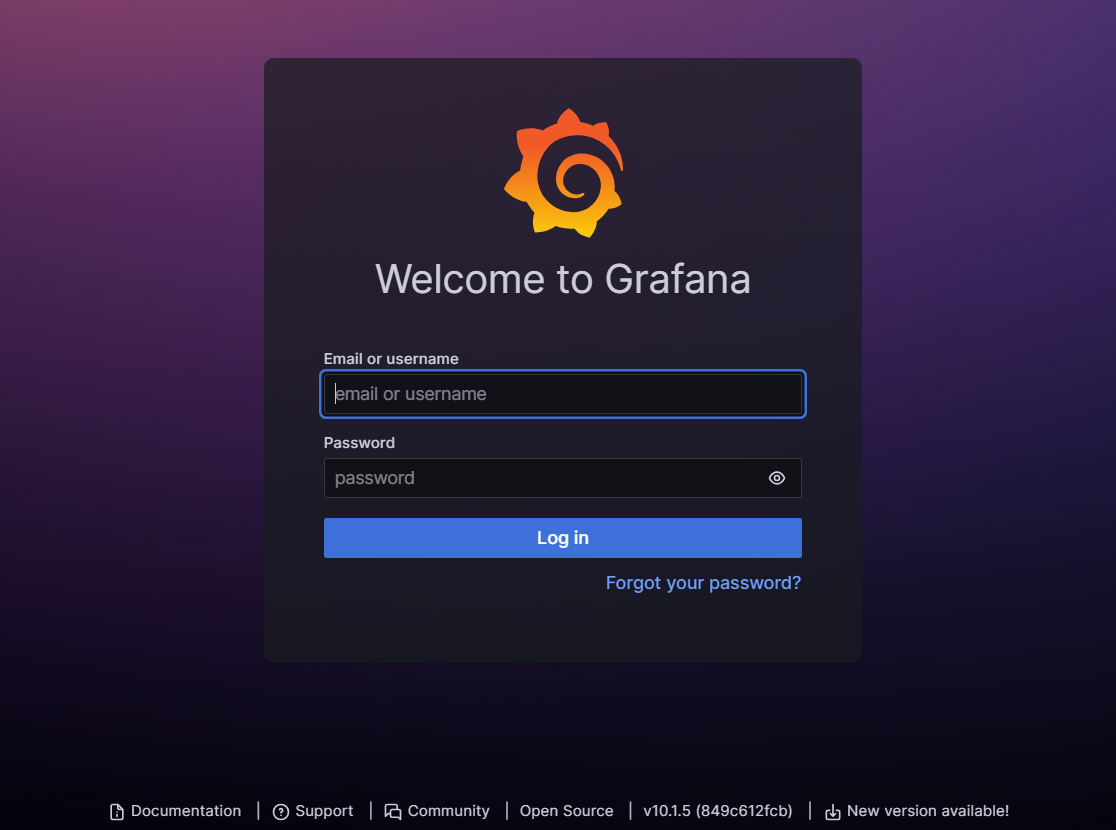
Task: Click the new version download icon
Action: 833,811
